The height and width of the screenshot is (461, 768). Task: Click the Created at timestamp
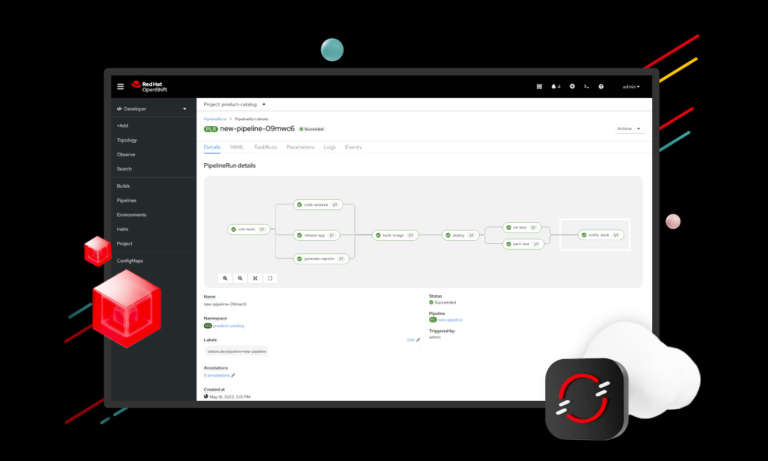[x=227, y=396]
